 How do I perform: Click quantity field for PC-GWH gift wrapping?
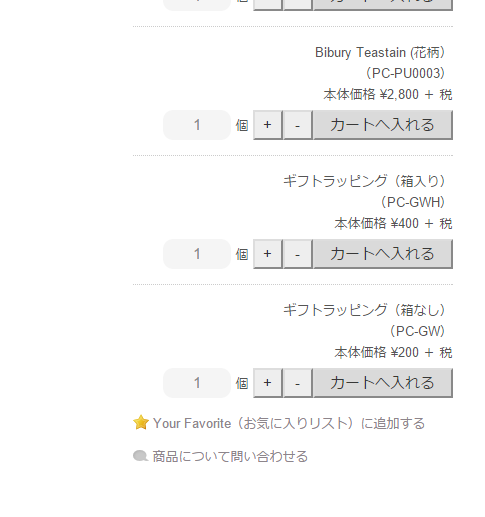(197, 254)
